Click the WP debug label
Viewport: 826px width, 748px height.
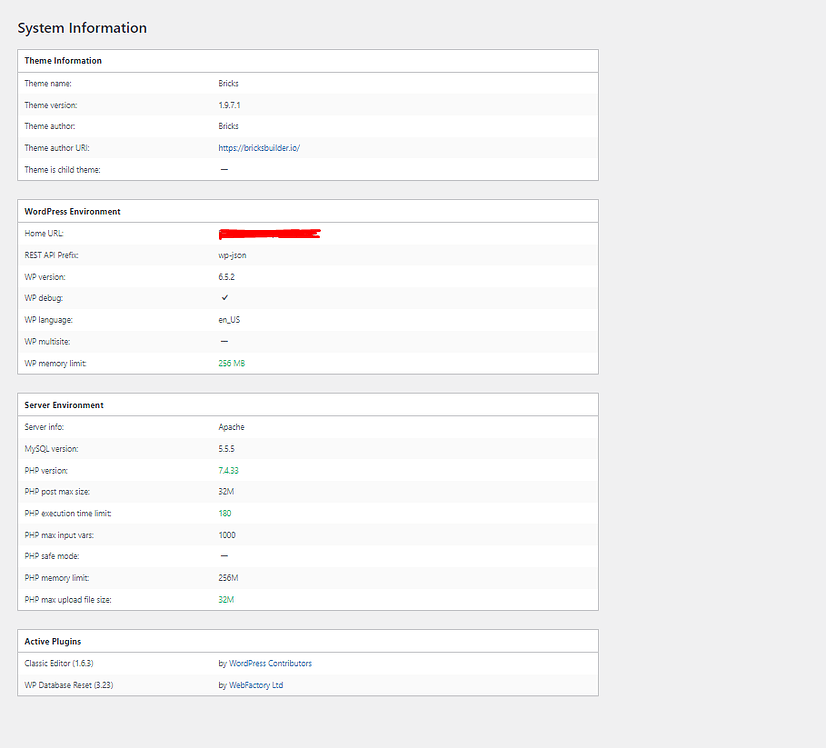pyautogui.click(x=44, y=298)
